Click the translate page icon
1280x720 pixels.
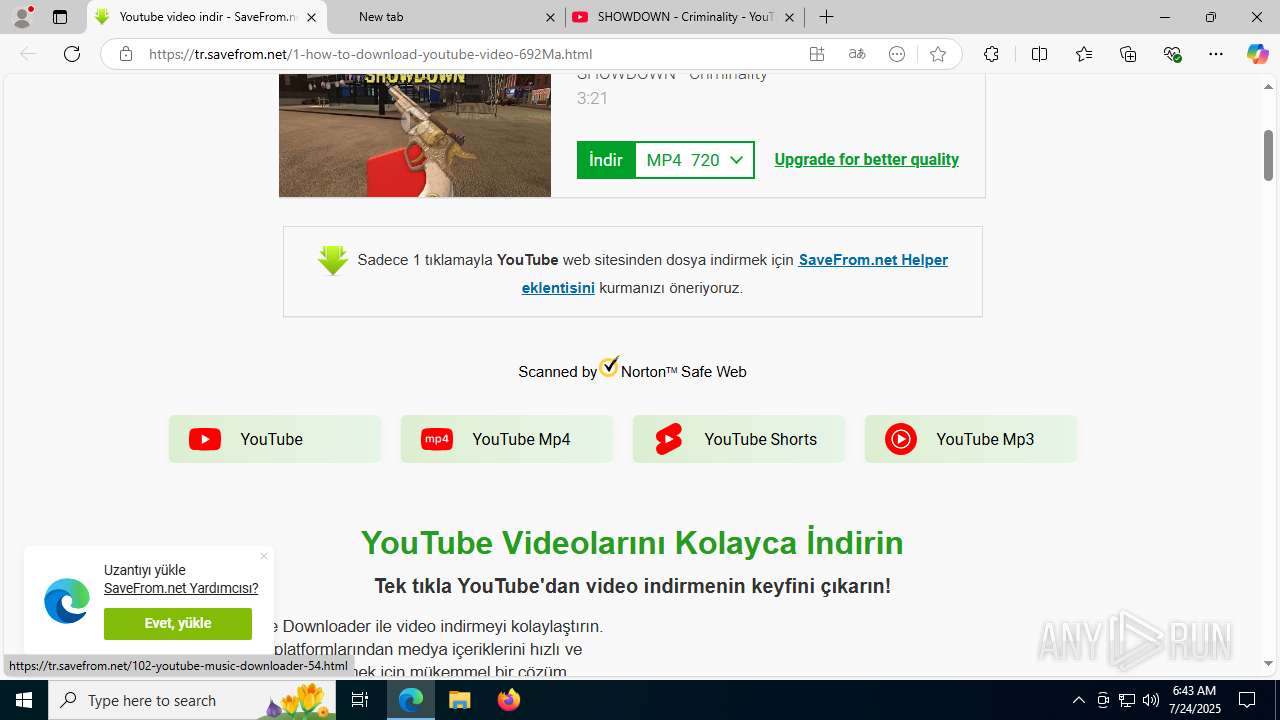tap(857, 54)
